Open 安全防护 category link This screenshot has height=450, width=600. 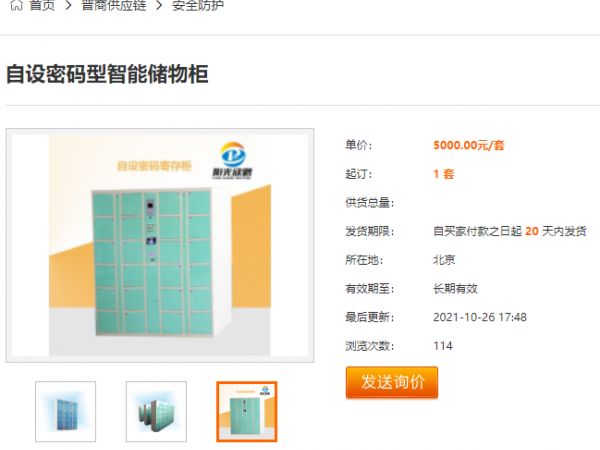pyautogui.click(x=198, y=5)
